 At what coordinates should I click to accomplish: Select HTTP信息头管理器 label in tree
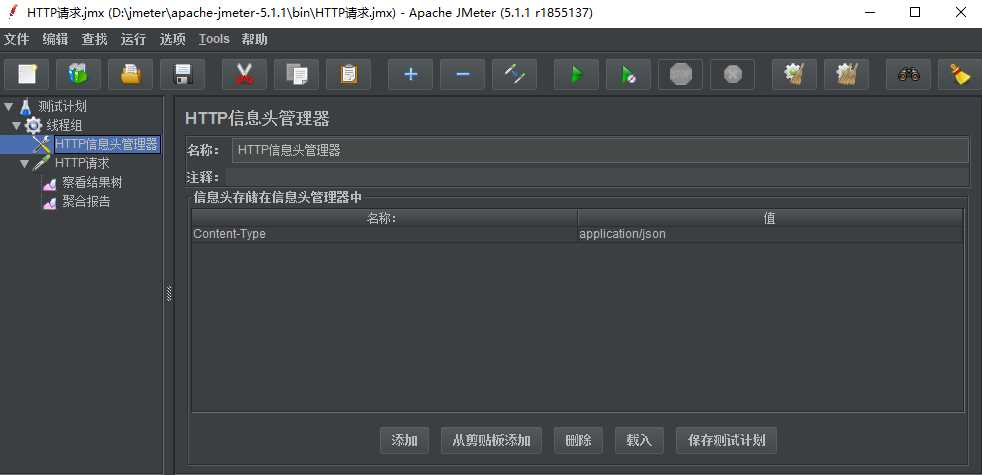pyautogui.click(x=106, y=145)
